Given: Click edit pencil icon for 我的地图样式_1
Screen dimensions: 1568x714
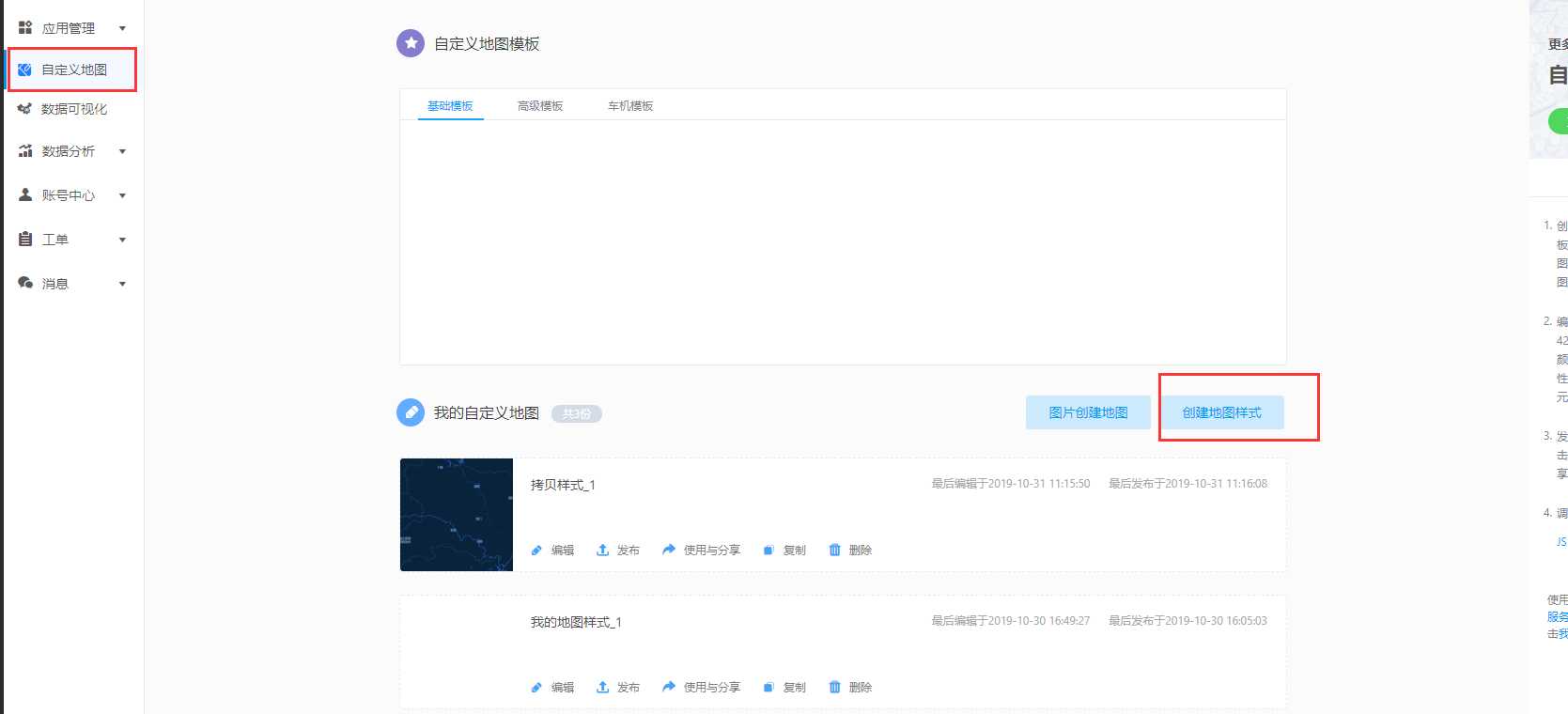Looking at the screenshot, I should pos(536,688).
